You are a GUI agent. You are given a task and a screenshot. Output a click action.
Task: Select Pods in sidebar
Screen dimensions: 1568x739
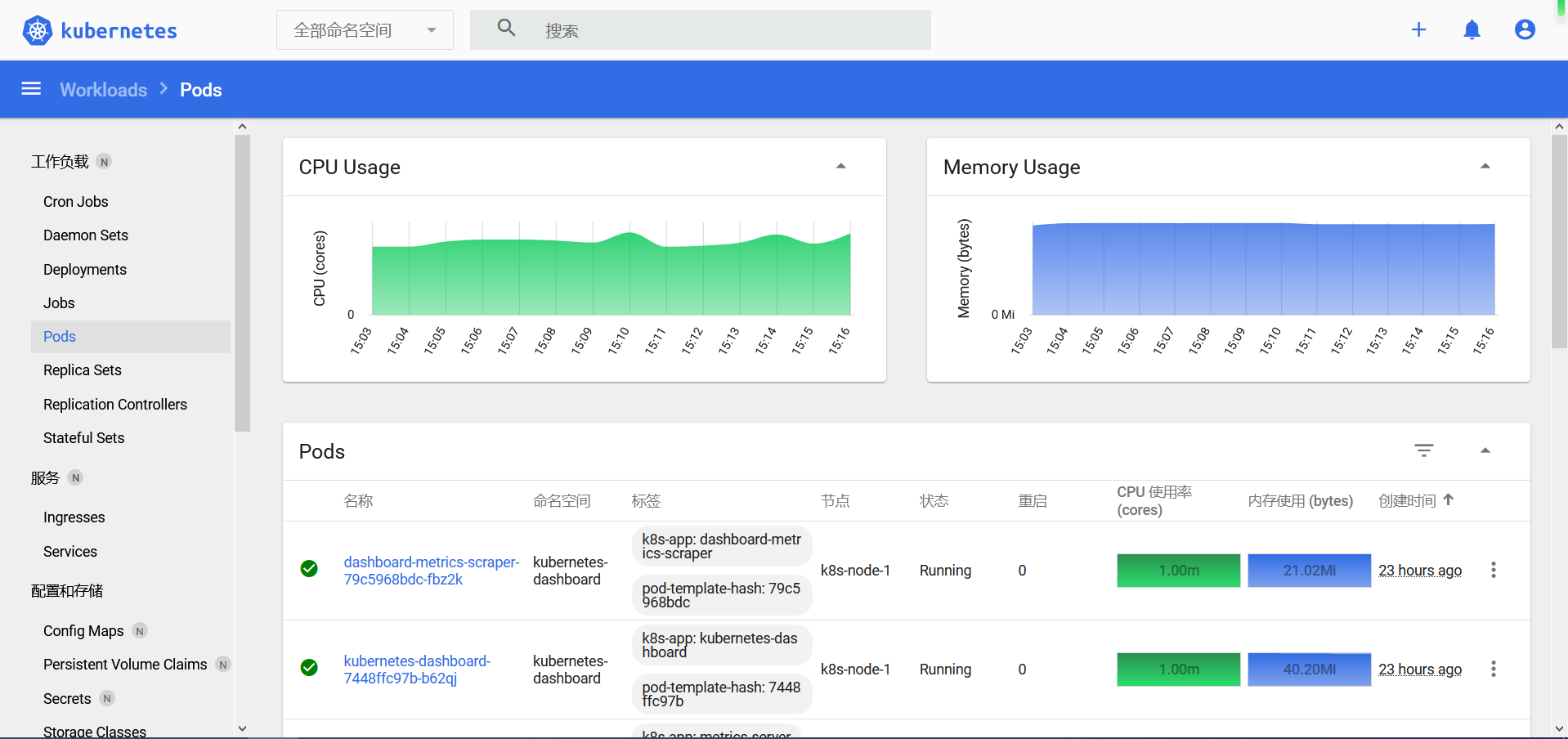pos(131,337)
